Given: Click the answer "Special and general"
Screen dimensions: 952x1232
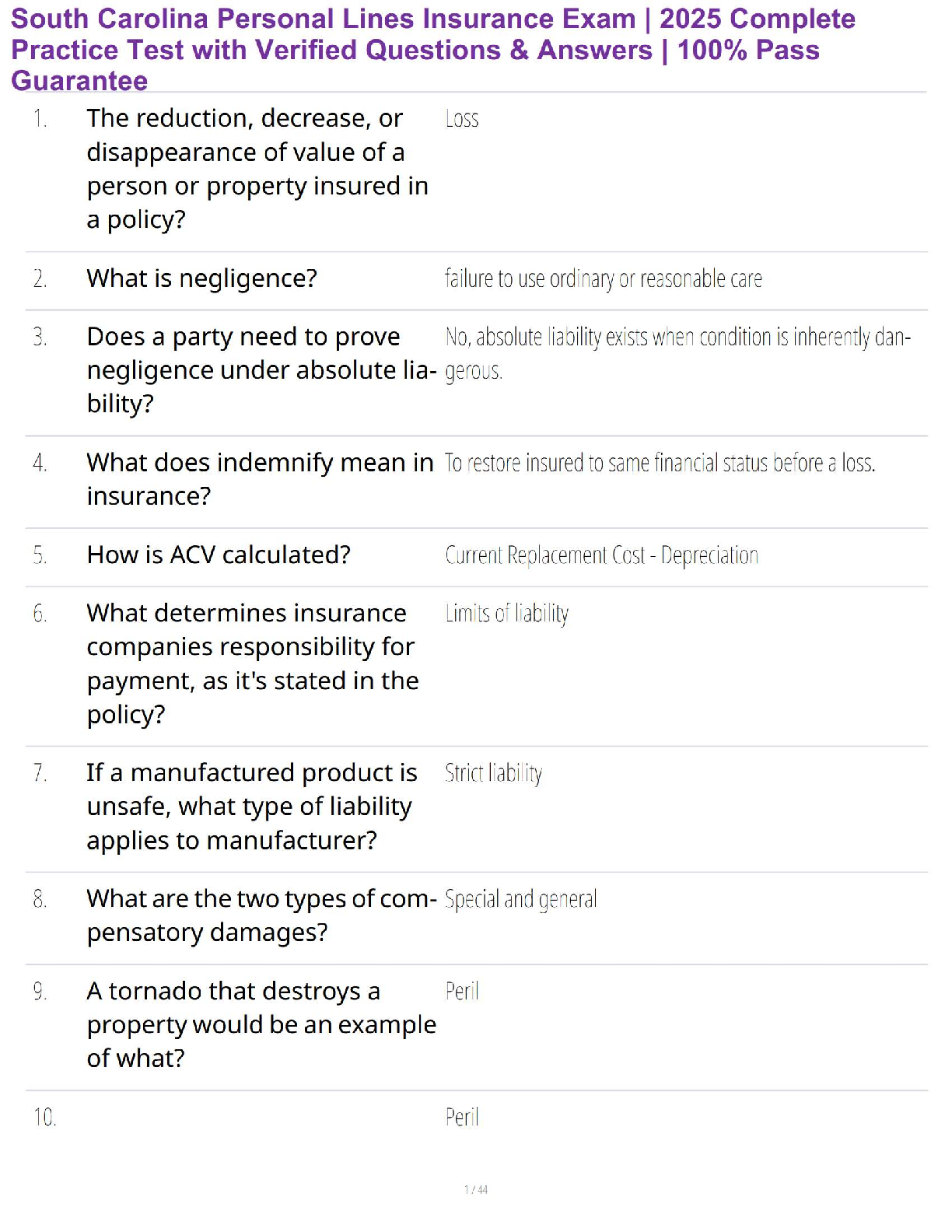Looking at the screenshot, I should coord(520,899).
